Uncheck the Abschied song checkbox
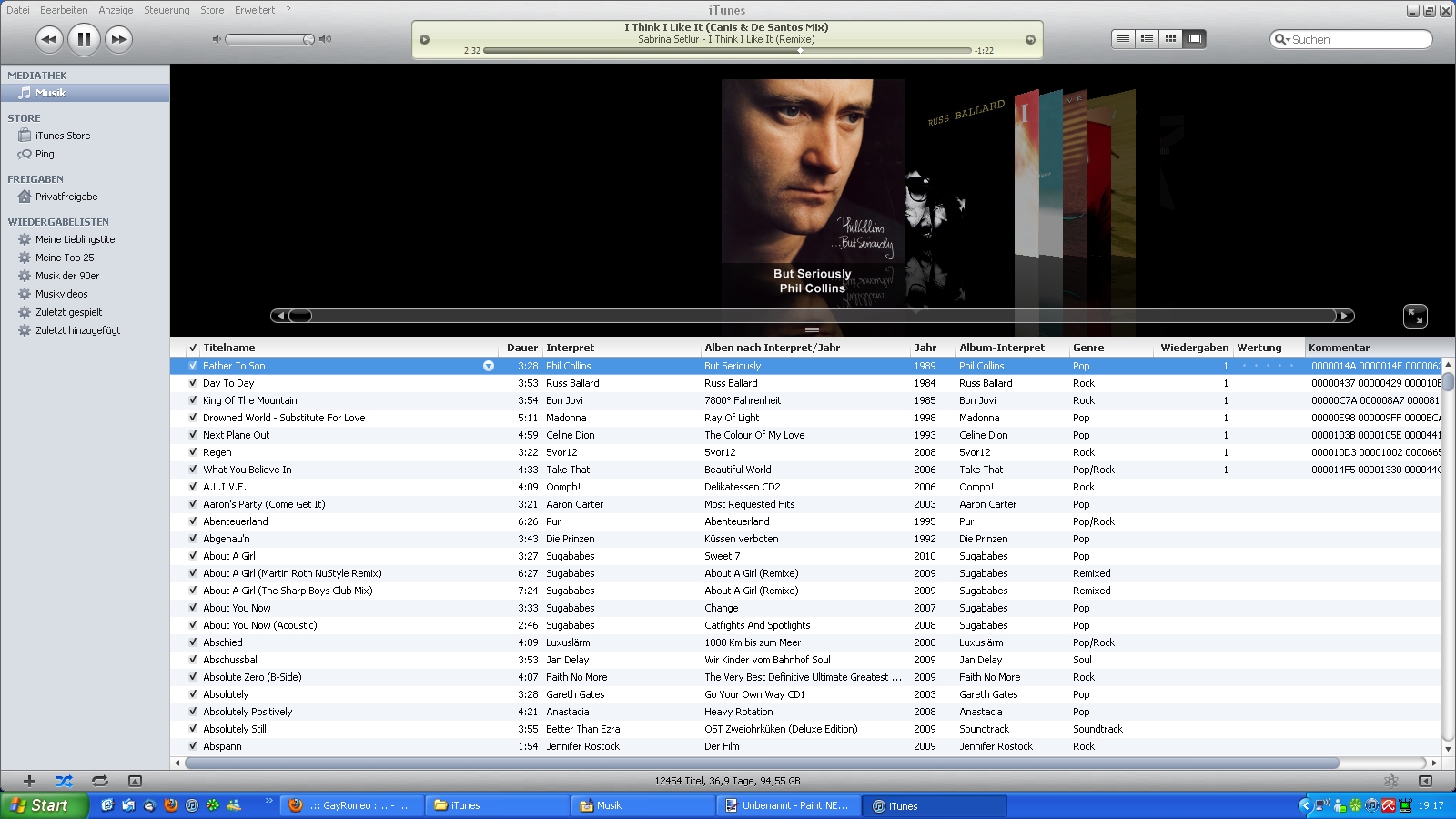Viewport: 1456px width, 819px height. pyautogui.click(x=193, y=642)
